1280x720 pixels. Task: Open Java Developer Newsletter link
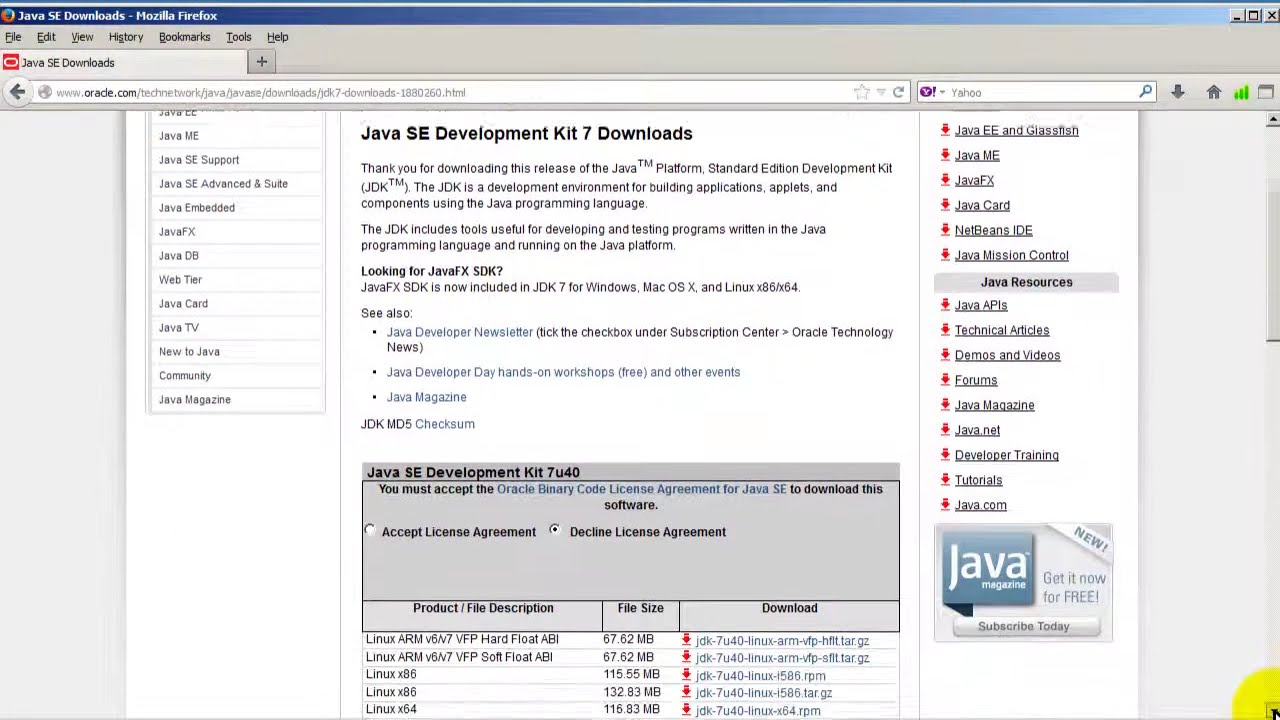460,332
